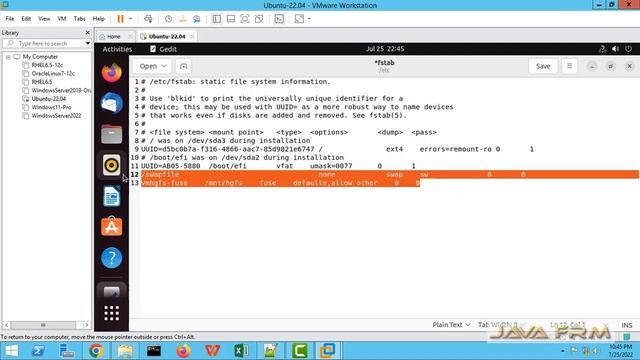This screenshot has width=640, height=360.
Task: Select the RHEL6.5 virtual machine
Action: coord(42,82)
